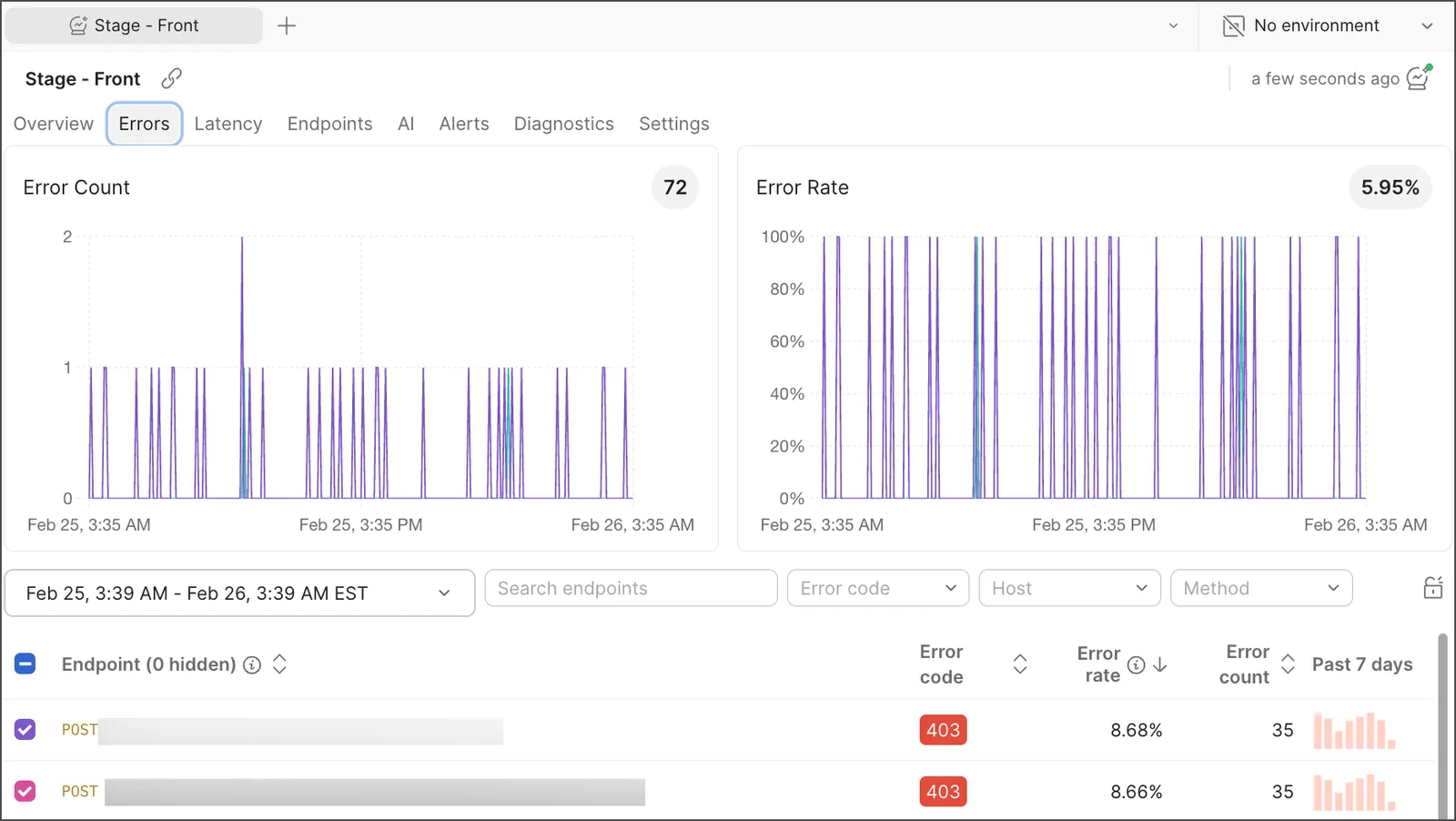Click into the Search endpoints field

click(632, 588)
